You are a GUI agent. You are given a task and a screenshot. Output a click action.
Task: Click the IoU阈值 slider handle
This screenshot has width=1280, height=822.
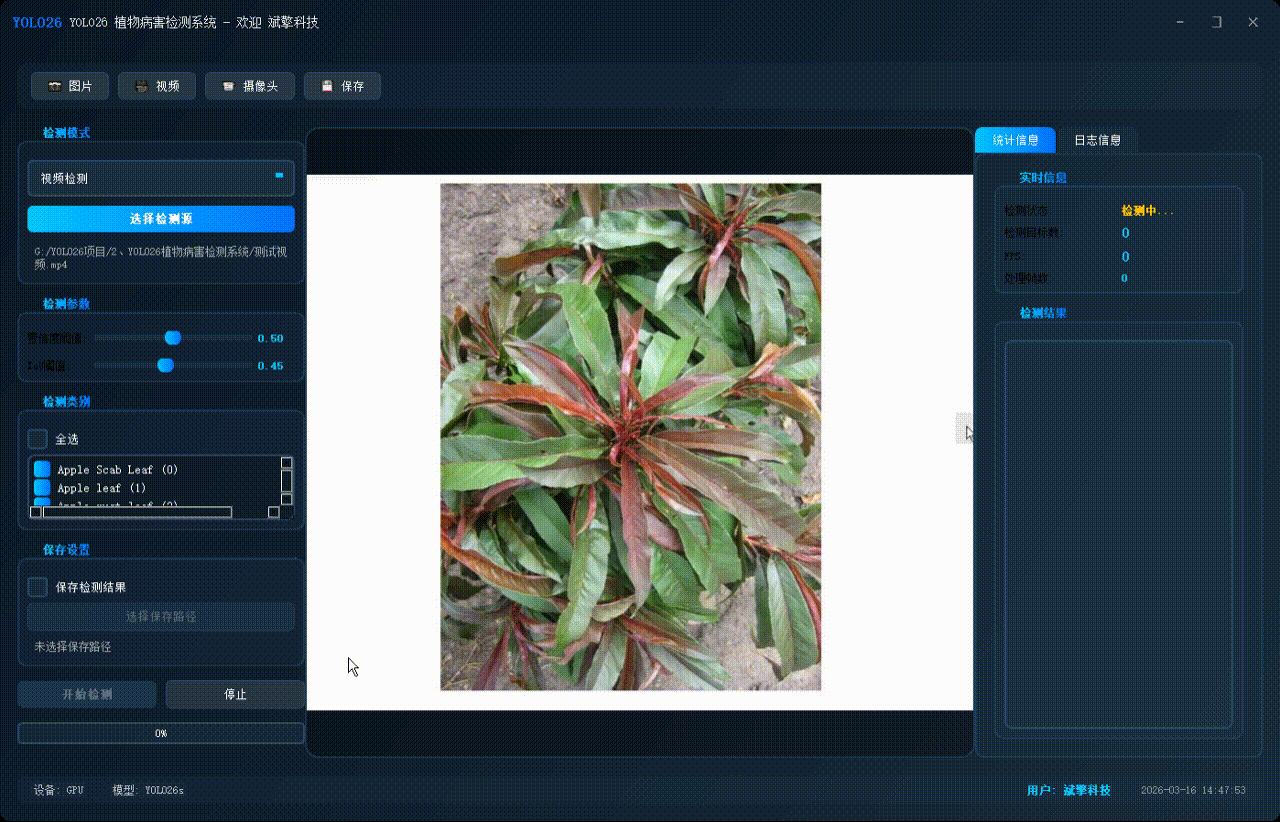click(166, 366)
